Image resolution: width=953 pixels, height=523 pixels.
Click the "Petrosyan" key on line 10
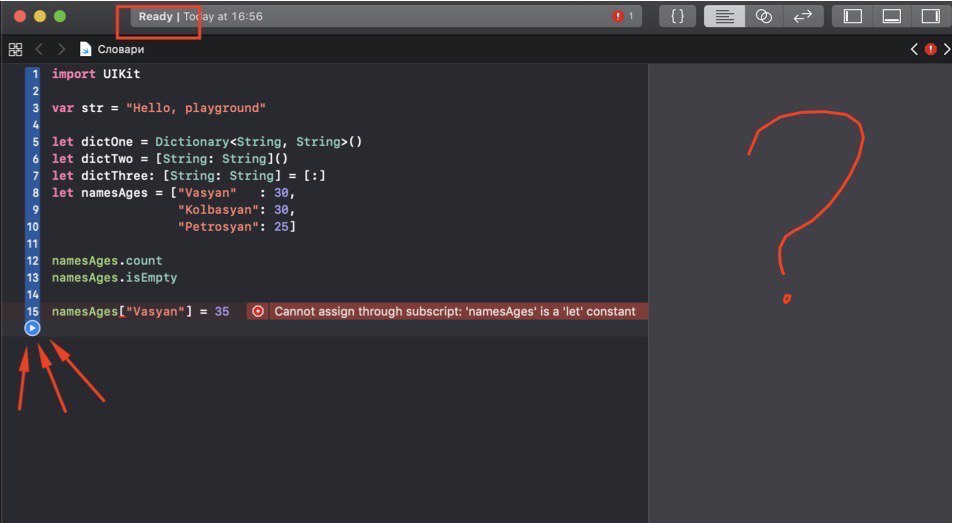(x=218, y=227)
